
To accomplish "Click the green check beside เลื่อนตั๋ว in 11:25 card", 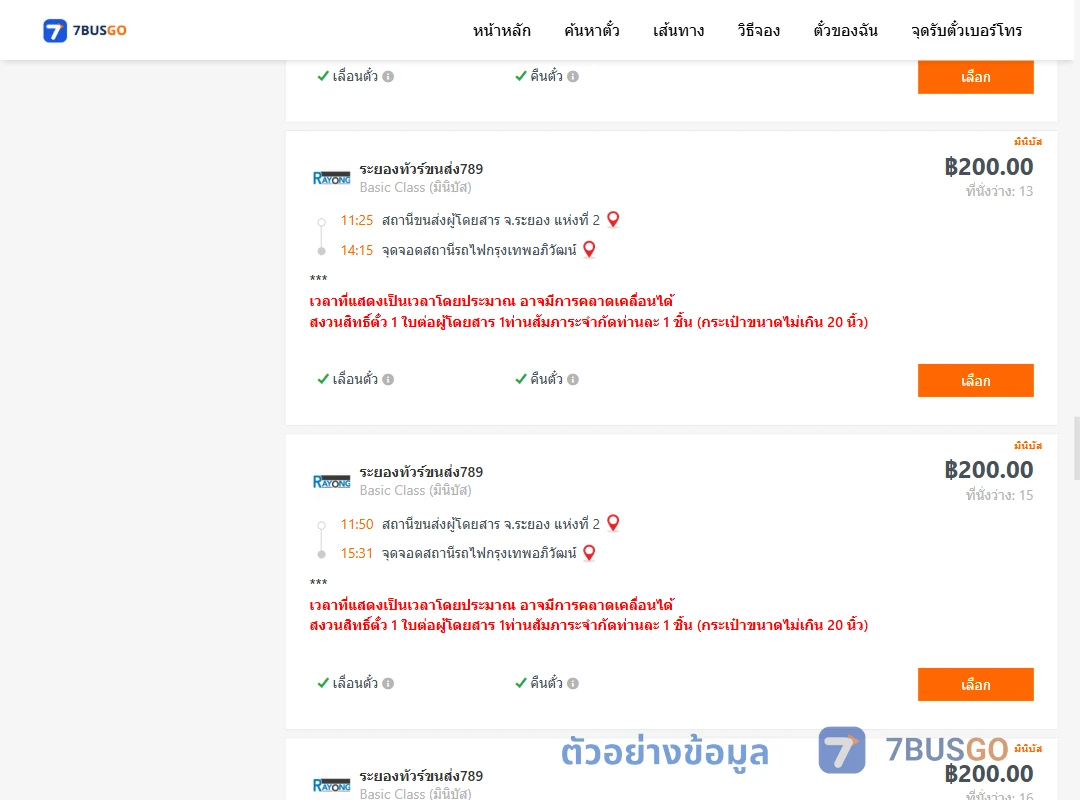I will point(323,379).
